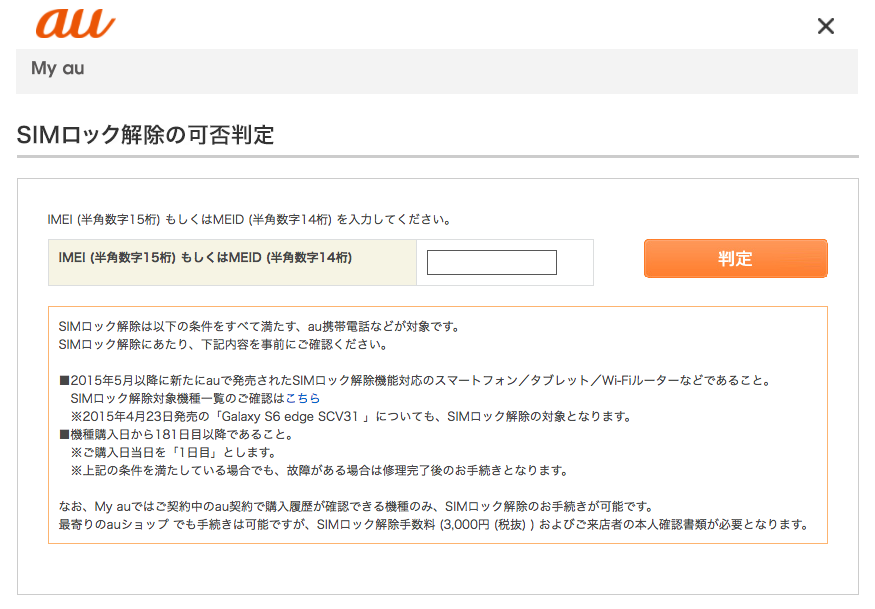Click the orange 判定 button
Image resolution: width=875 pixels, height=609 pixels.
pos(735,258)
